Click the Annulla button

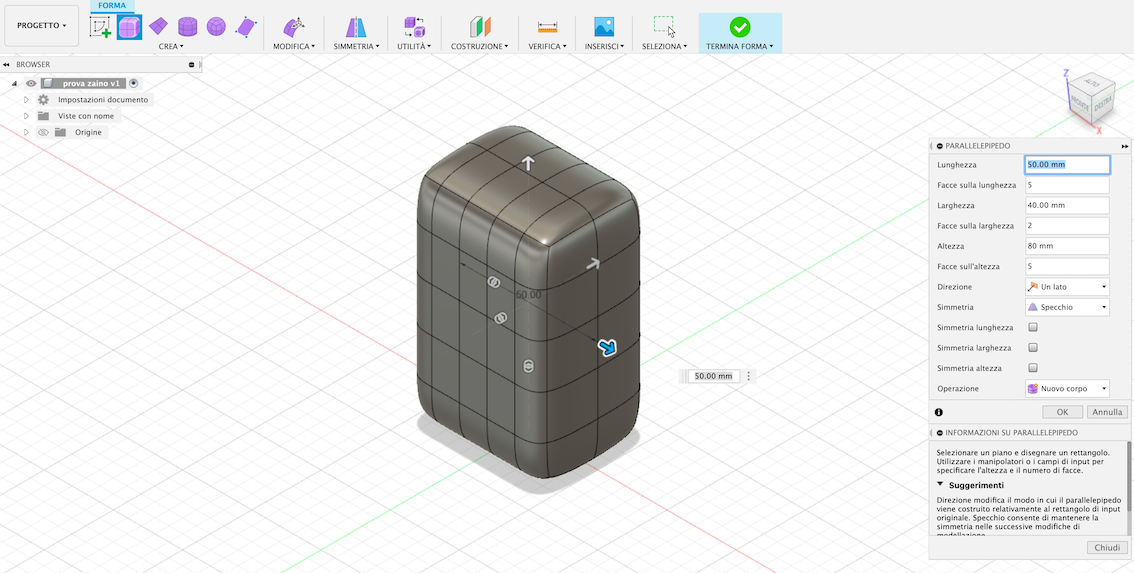(1107, 412)
